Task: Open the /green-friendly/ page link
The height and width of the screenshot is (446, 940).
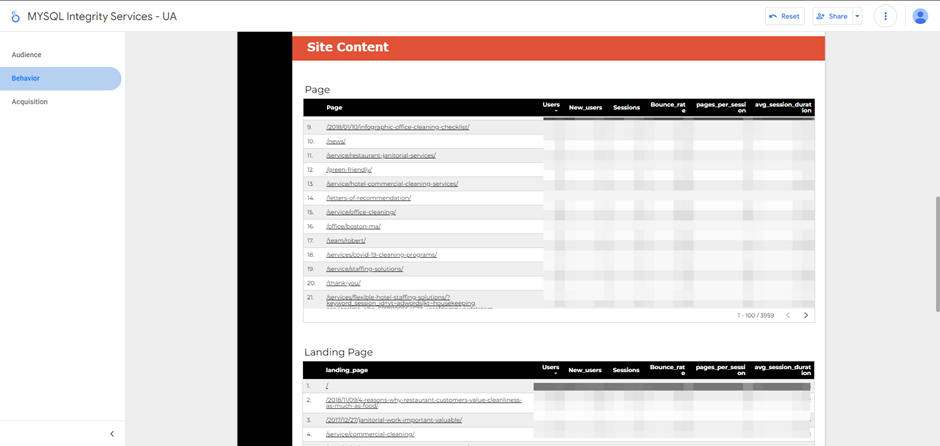Action: pos(349,170)
